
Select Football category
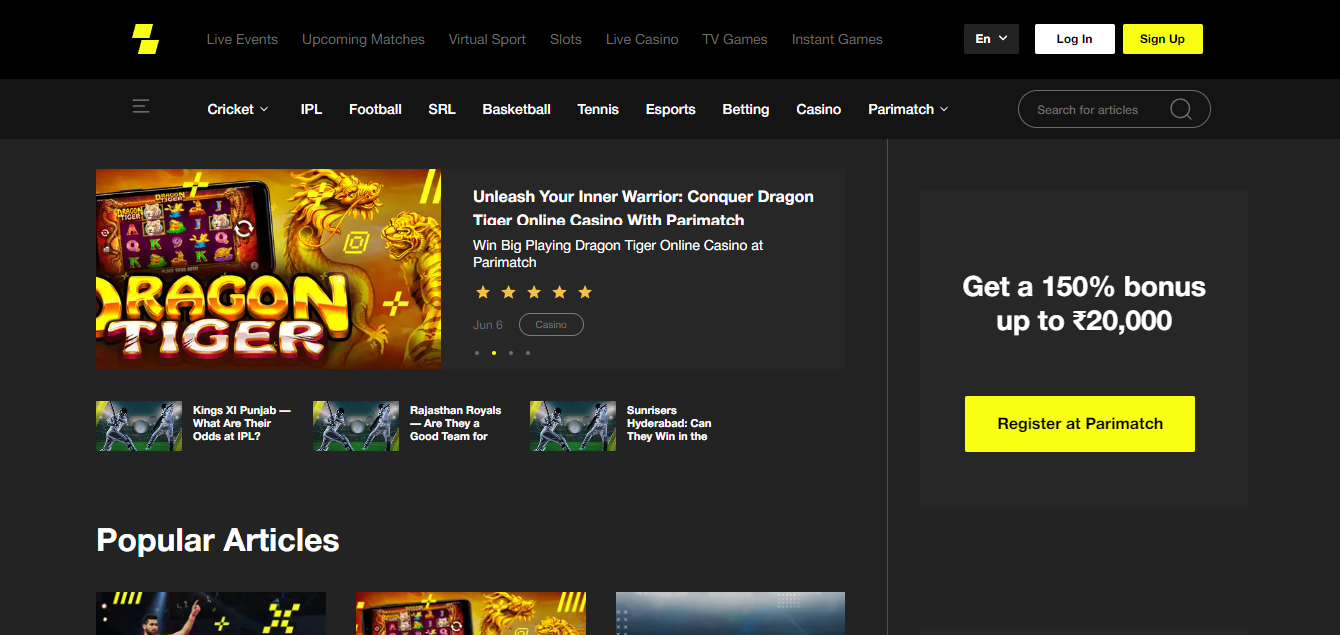[375, 109]
